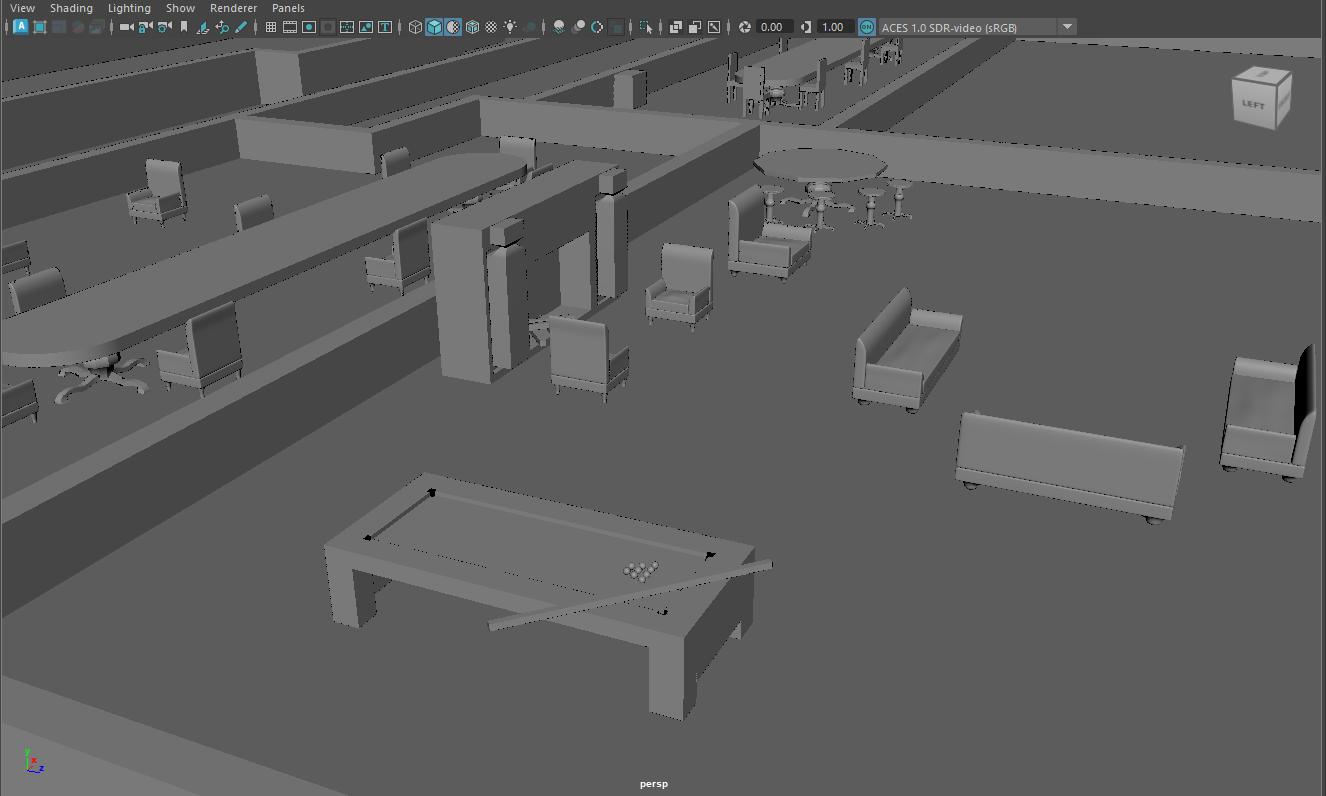
Task: Select the Grease Pencil icon
Action: [x=241, y=27]
